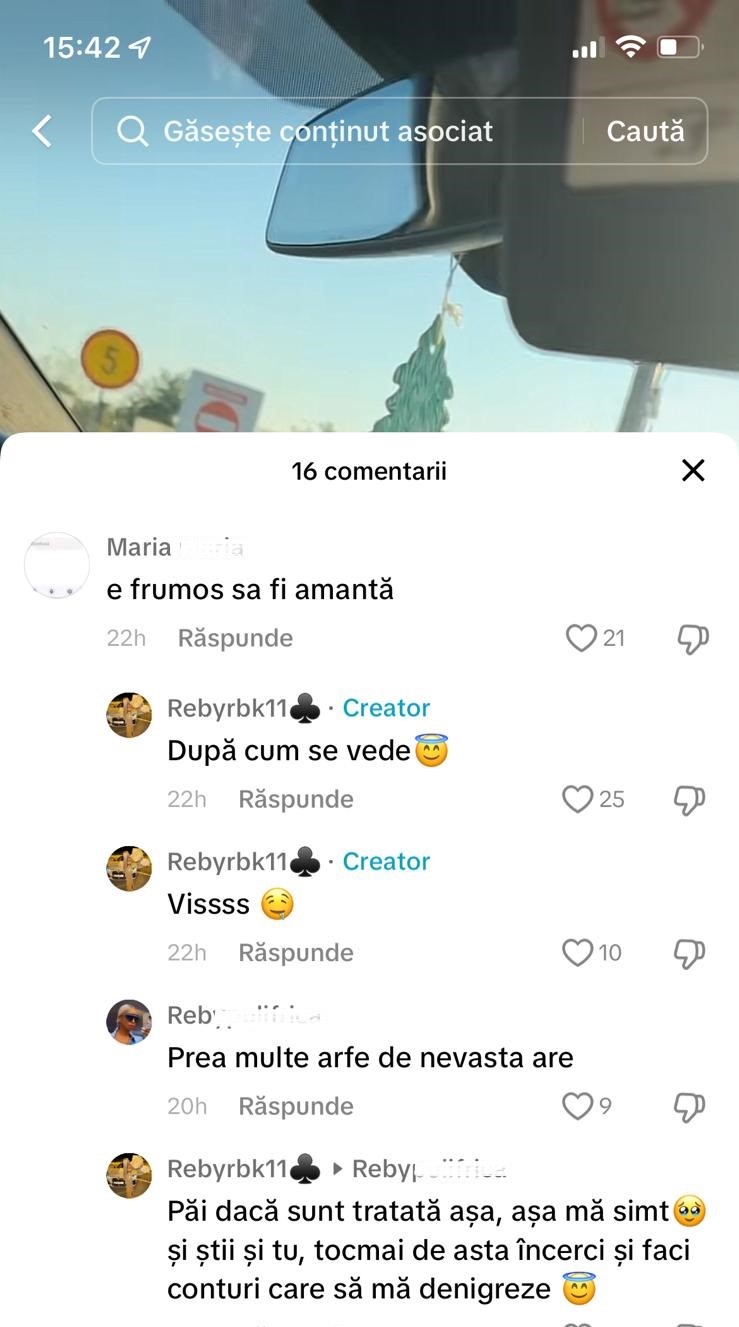Close the comments panel
739x1327 pixels.
(693, 471)
